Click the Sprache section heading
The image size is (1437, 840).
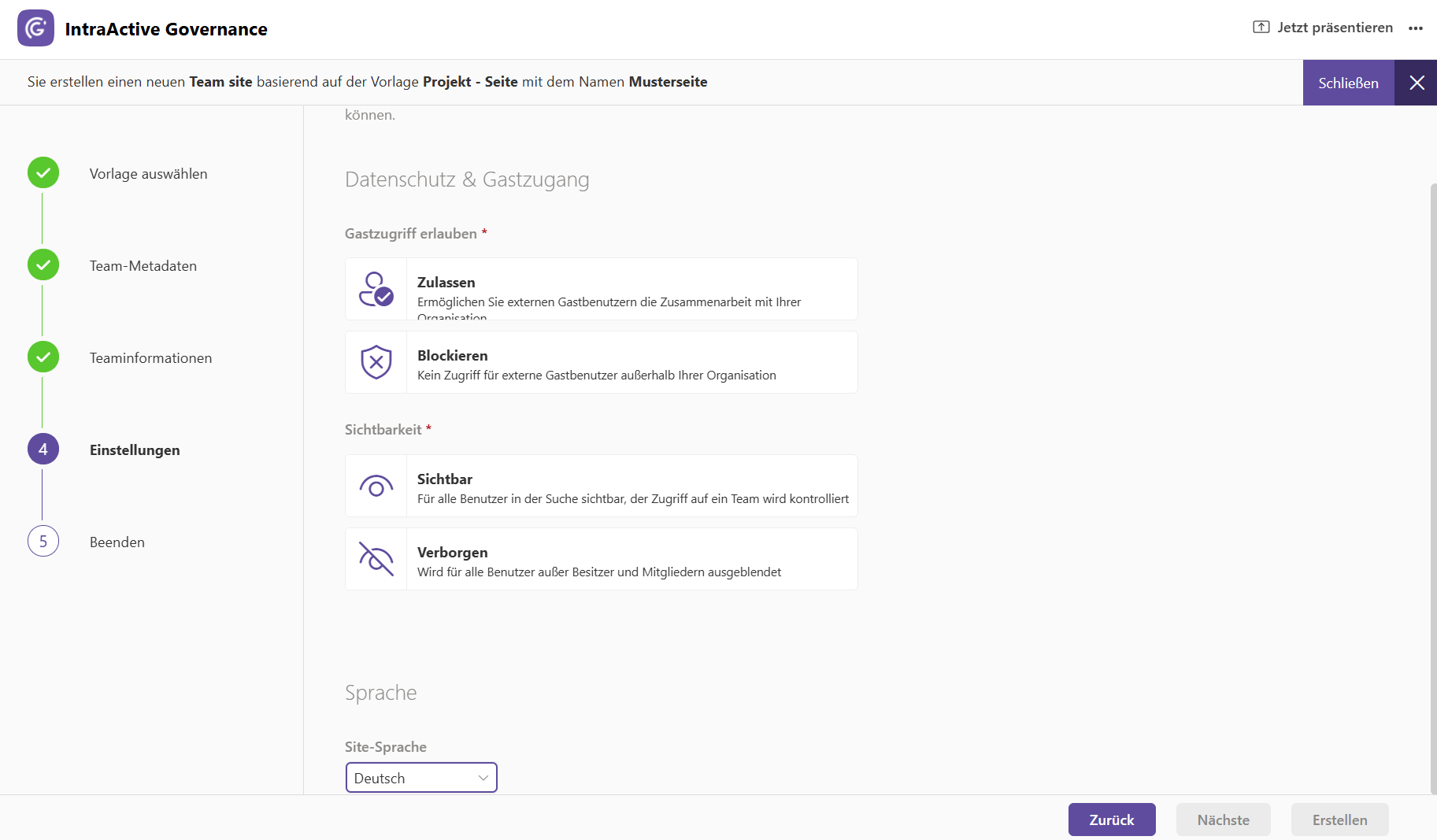380,693
